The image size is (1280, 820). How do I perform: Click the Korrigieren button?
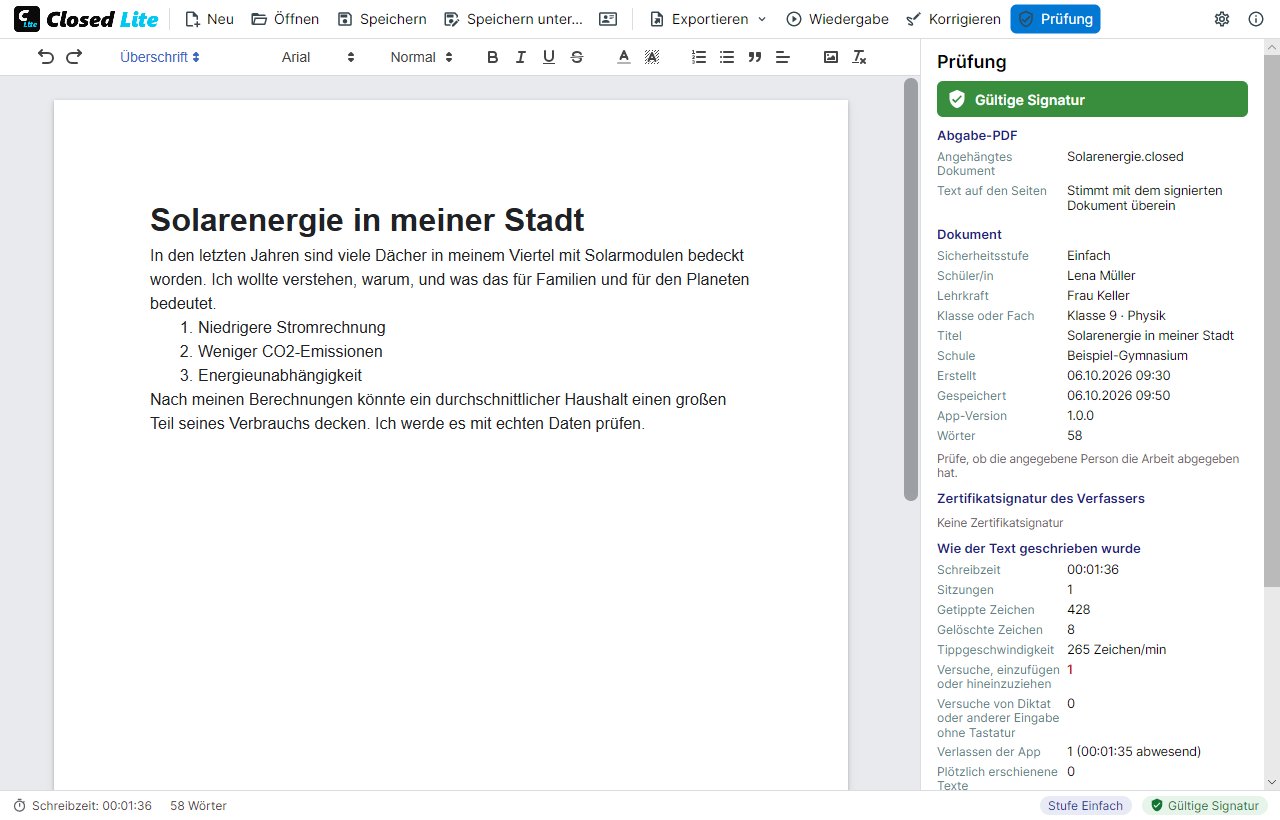[952, 19]
